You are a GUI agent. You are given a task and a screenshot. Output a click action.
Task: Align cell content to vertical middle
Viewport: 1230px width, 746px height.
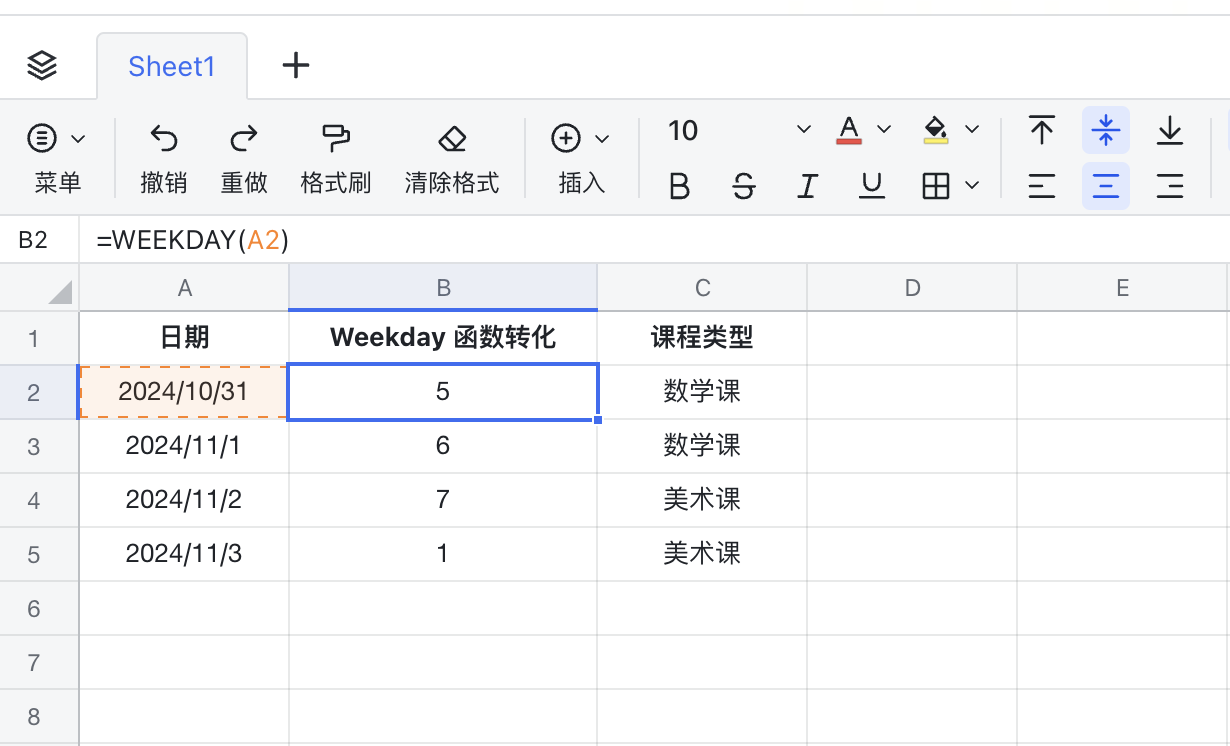[x=1106, y=130]
